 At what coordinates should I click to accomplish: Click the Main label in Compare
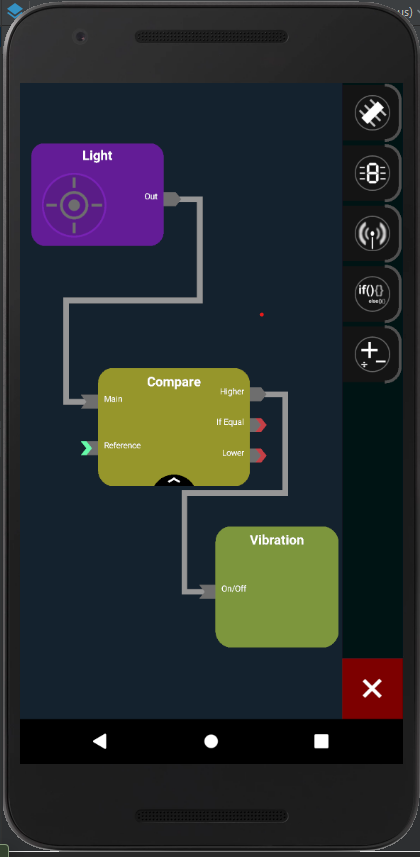(113, 399)
